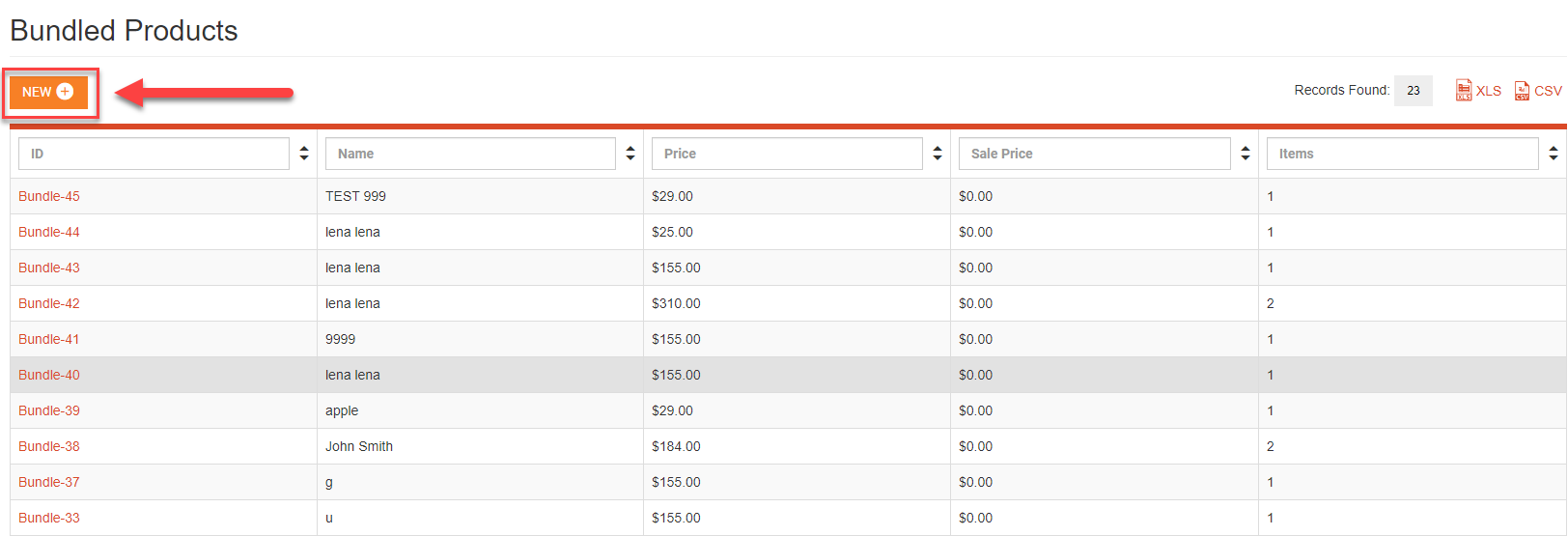Sort by Price column arrows
Screen dimensions: 1568x536
(x=938, y=154)
